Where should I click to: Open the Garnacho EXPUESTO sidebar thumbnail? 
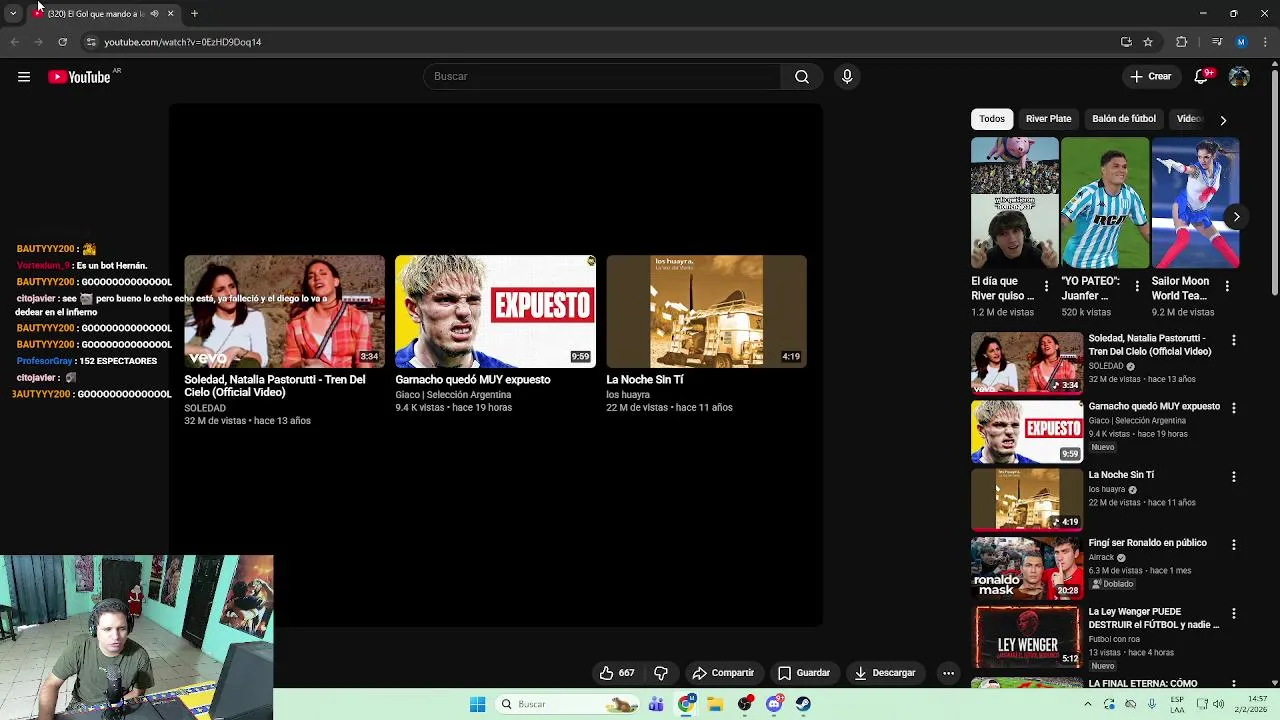[x=1027, y=432]
